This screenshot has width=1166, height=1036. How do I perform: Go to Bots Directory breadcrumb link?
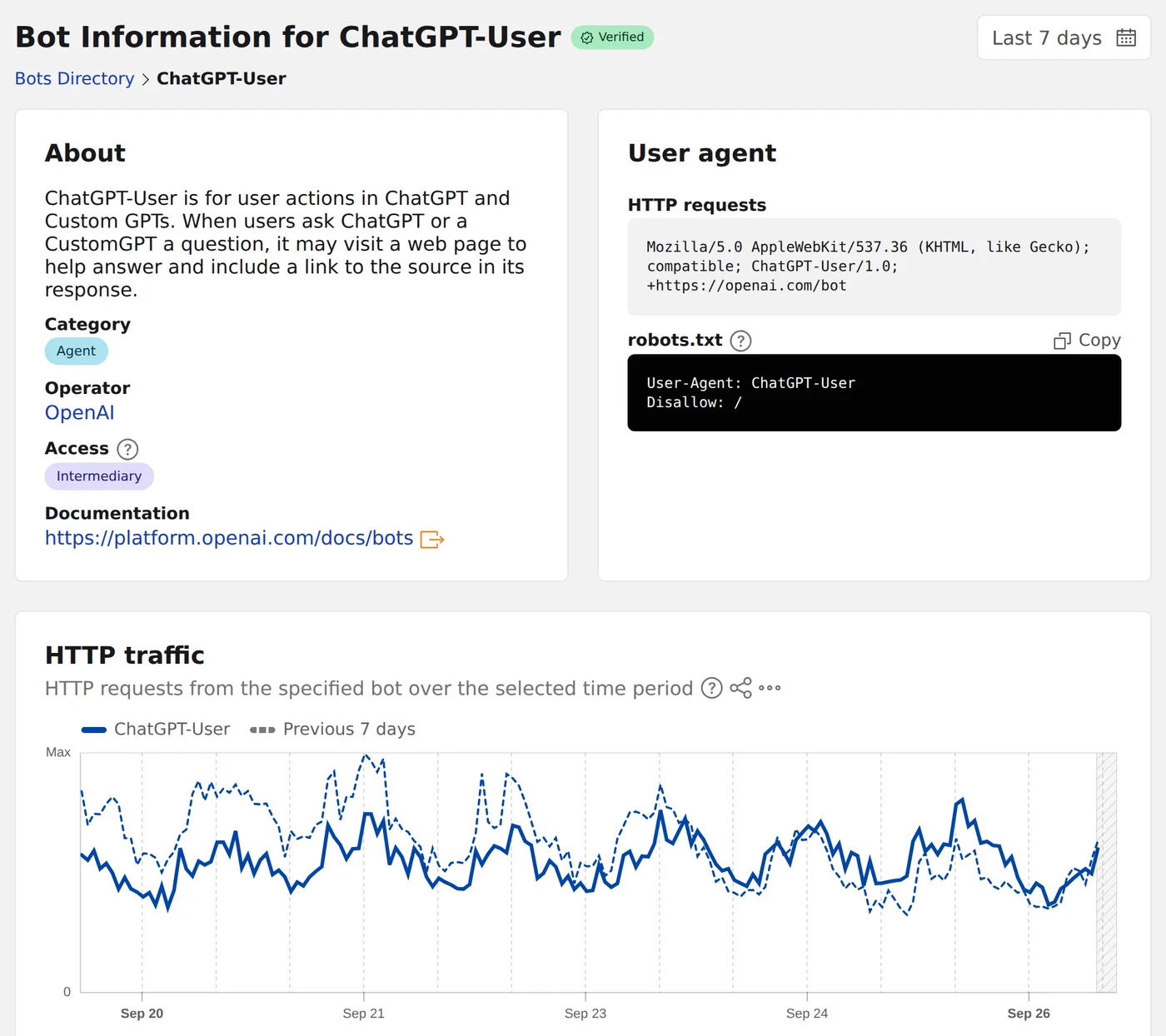[74, 78]
